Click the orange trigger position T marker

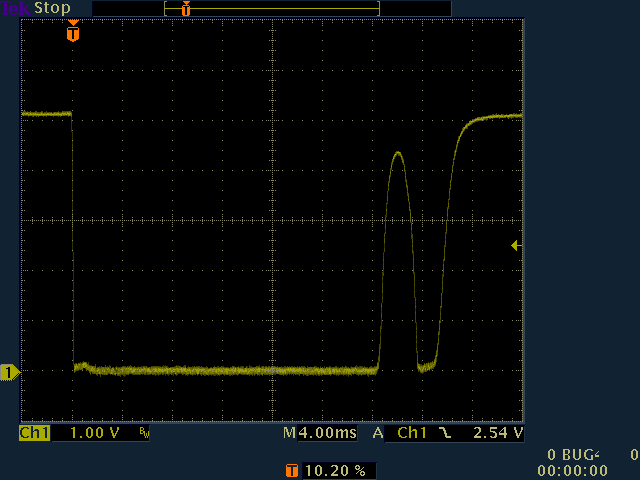[x=72, y=33]
